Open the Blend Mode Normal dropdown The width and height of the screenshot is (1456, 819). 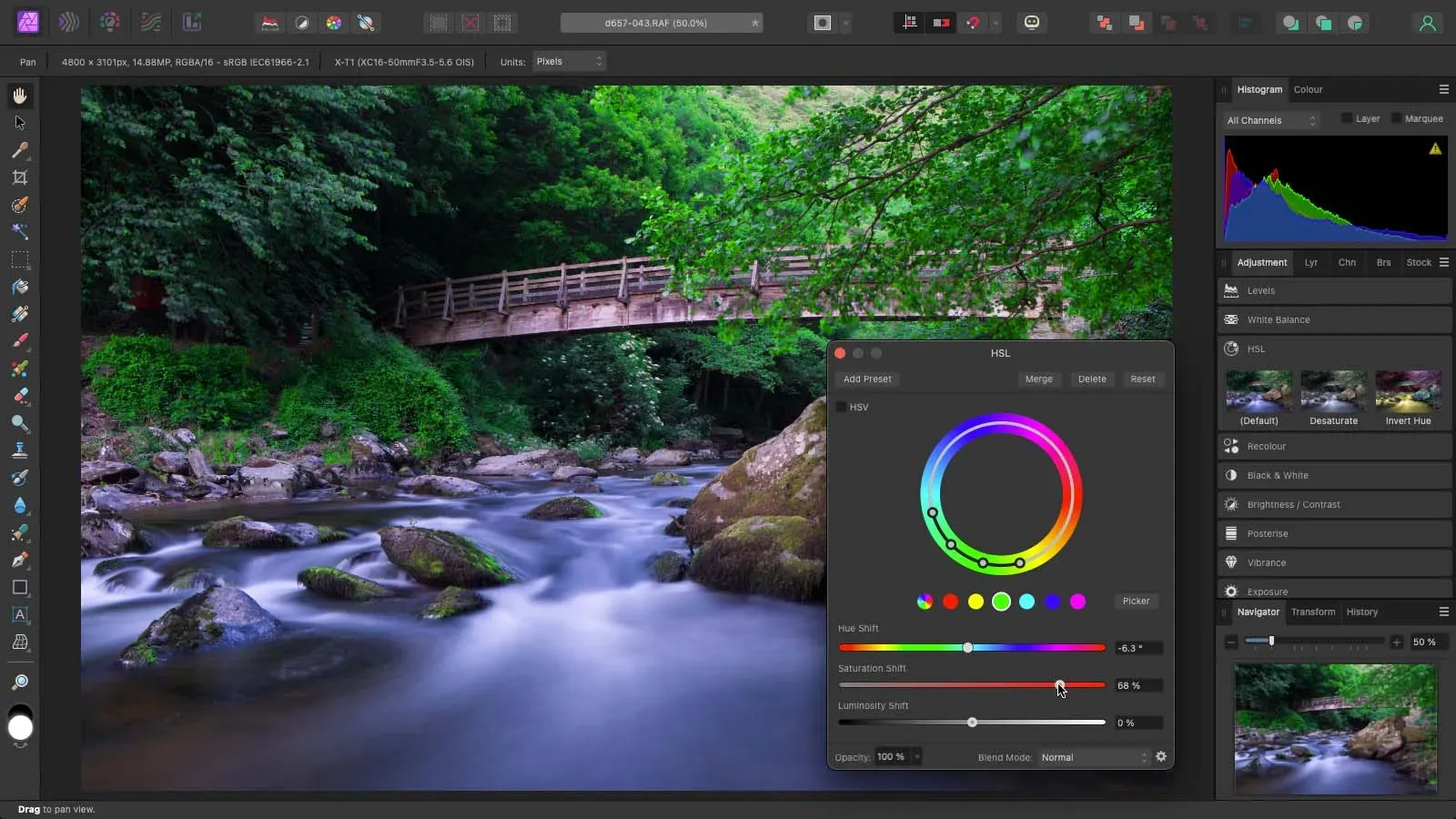click(1095, 757)
